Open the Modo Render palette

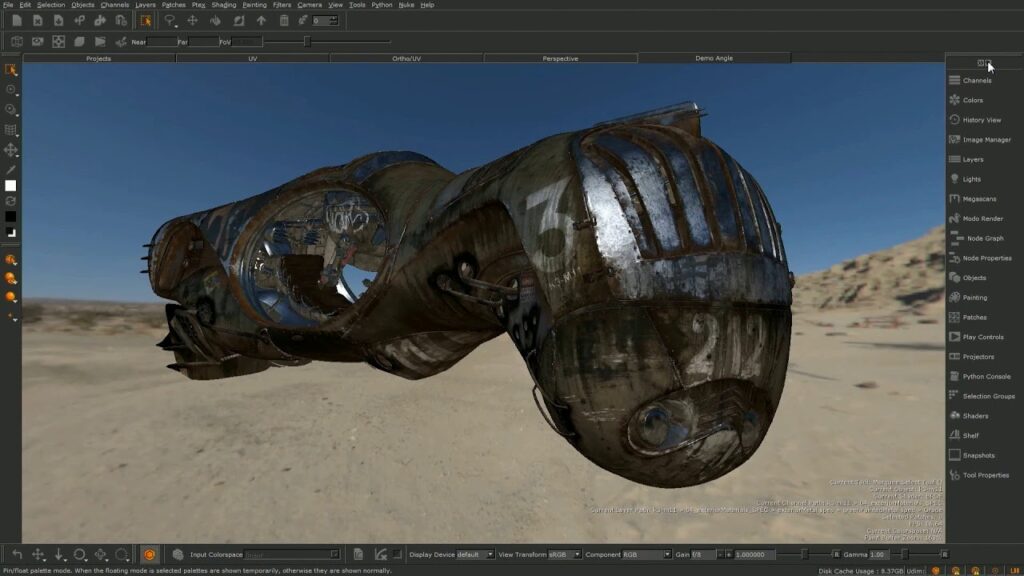point(982,218)
